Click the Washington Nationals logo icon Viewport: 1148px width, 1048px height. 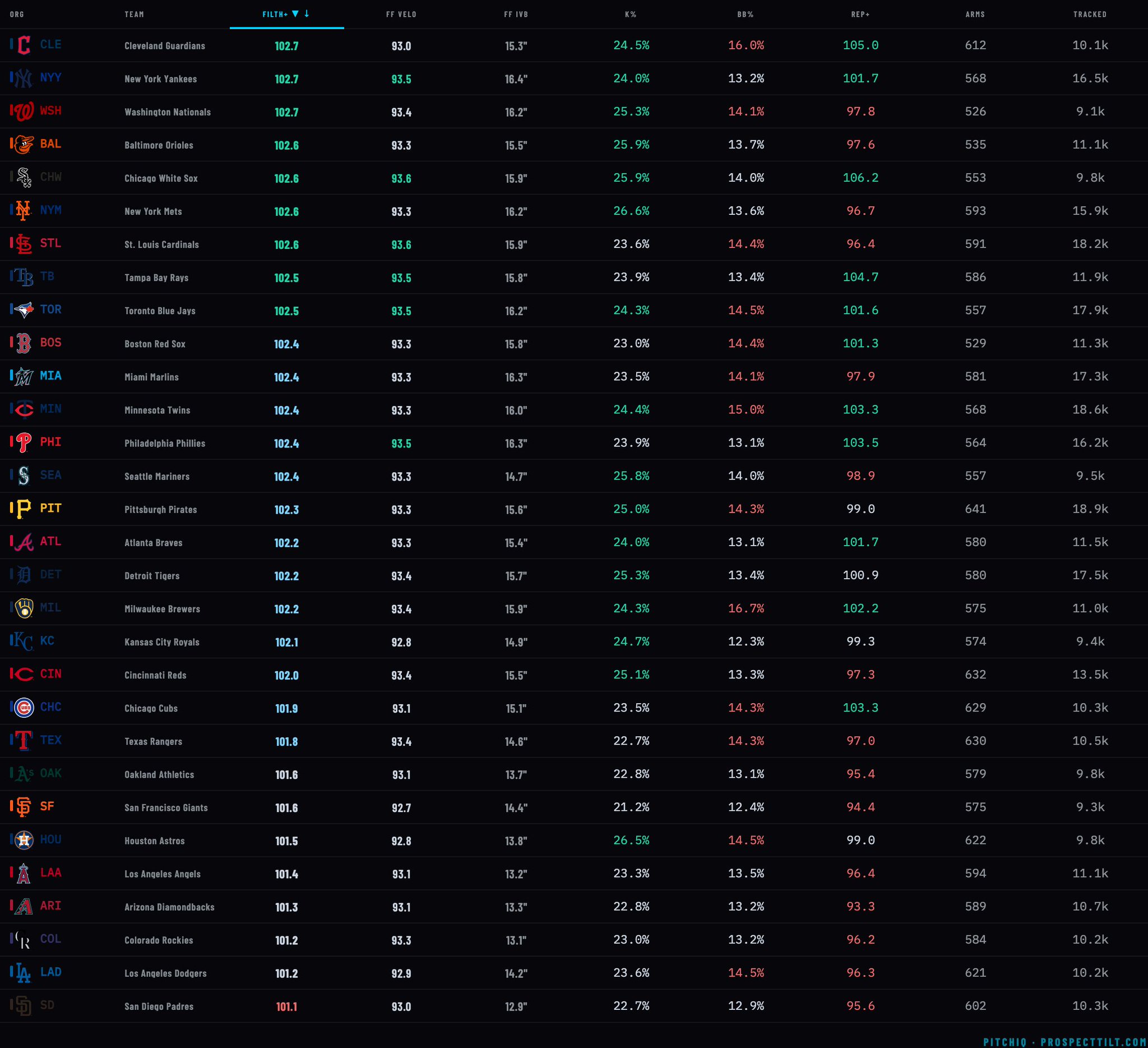click(24, 111)
